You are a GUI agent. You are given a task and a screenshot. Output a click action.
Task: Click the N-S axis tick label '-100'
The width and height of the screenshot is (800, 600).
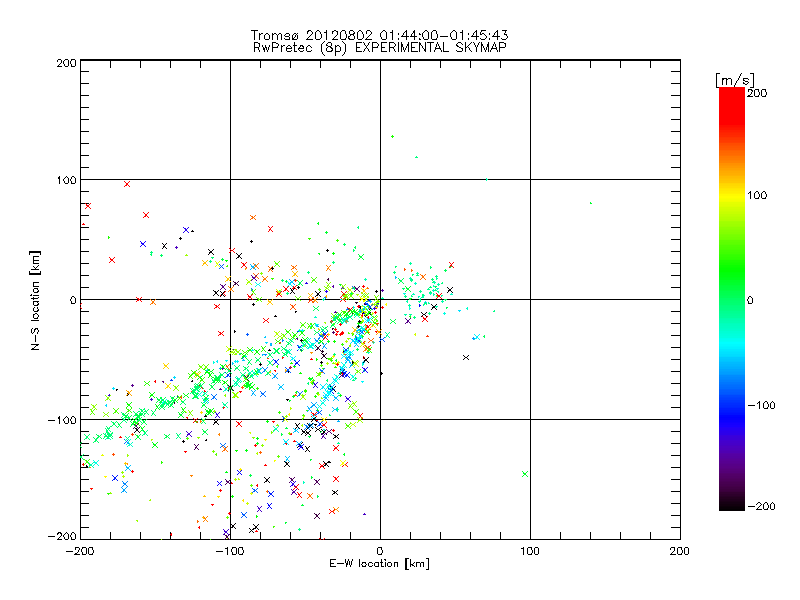[x=62, y=420]
